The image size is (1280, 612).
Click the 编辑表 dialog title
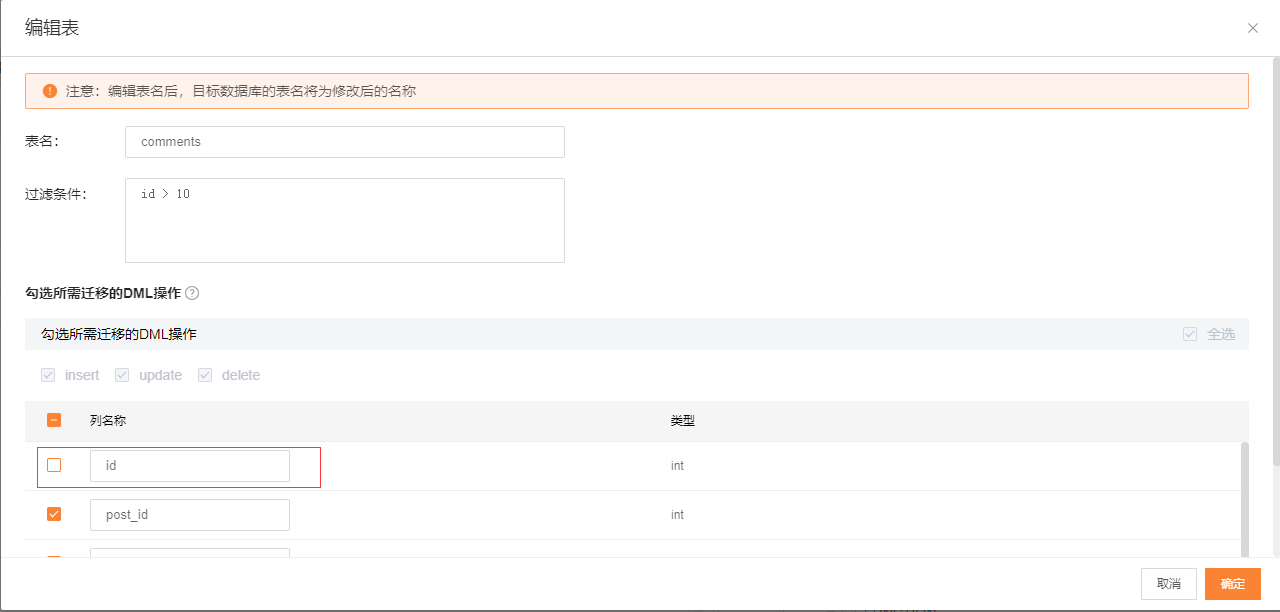pos(52,28)
